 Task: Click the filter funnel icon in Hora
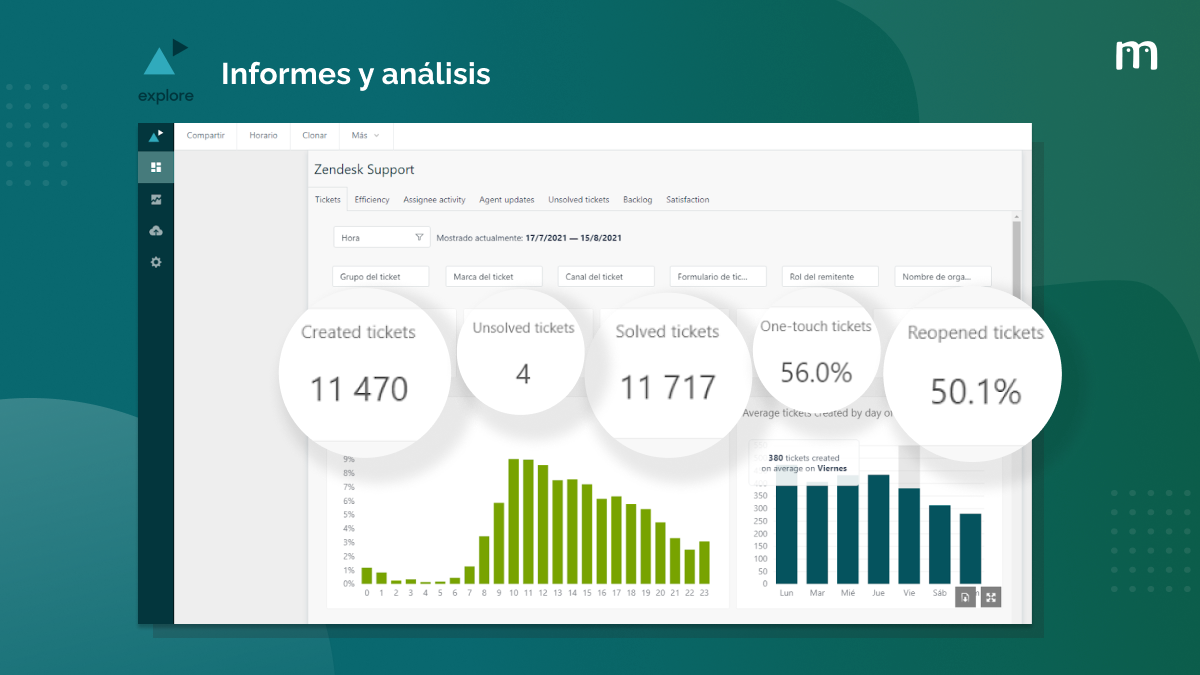[x=419, y=238]
